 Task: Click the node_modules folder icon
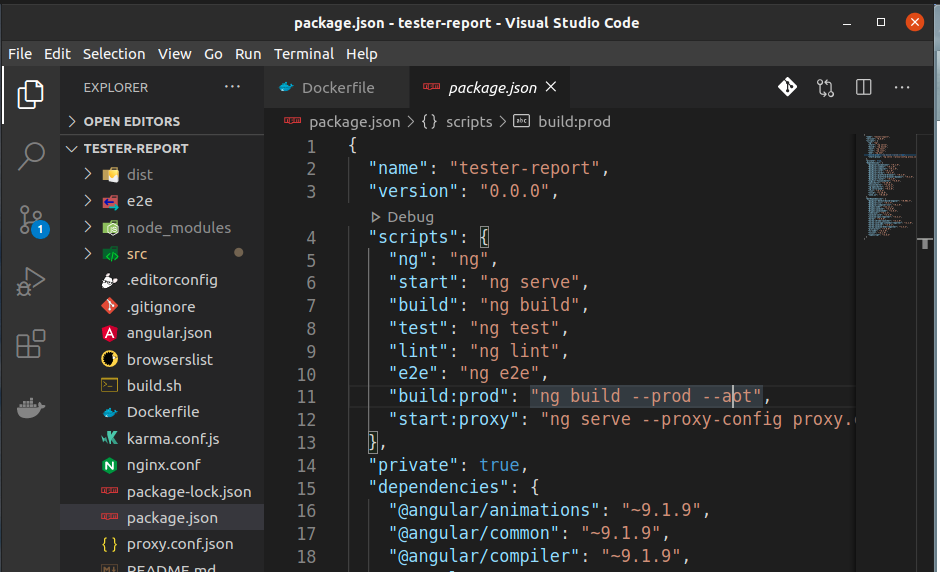pos(110,228)
